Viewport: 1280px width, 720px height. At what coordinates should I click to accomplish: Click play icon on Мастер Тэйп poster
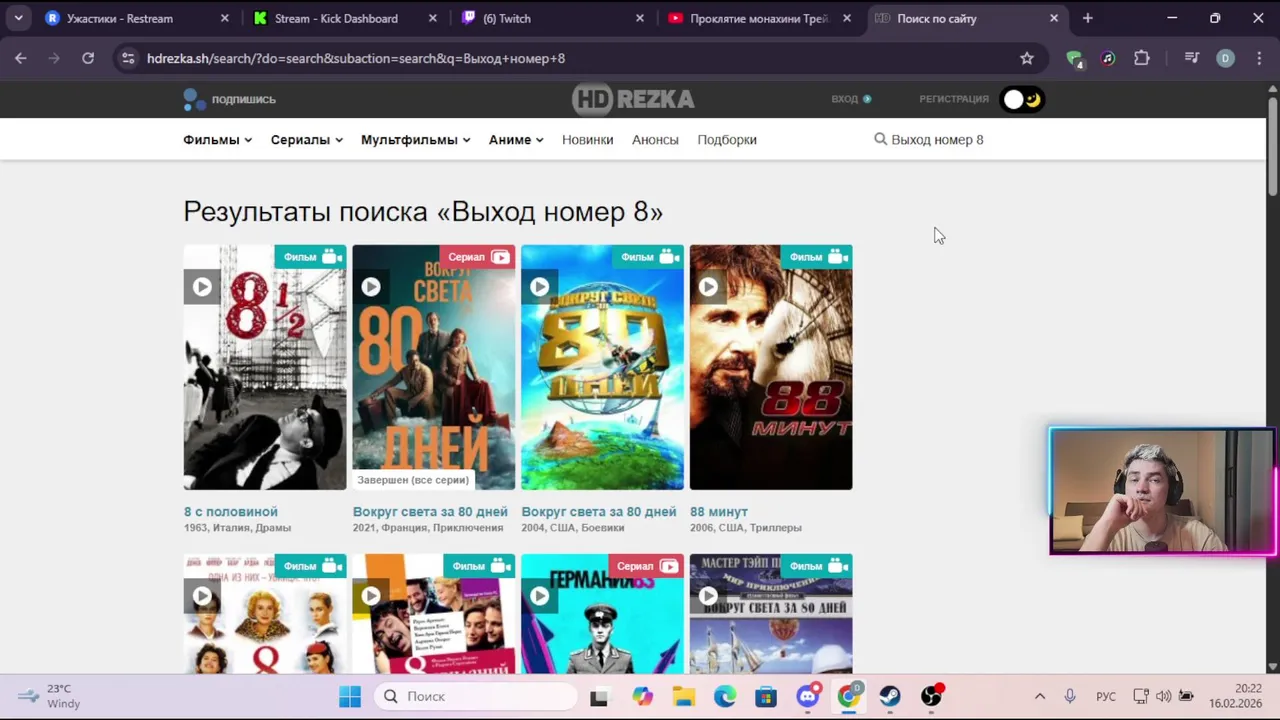coord(708,596)
